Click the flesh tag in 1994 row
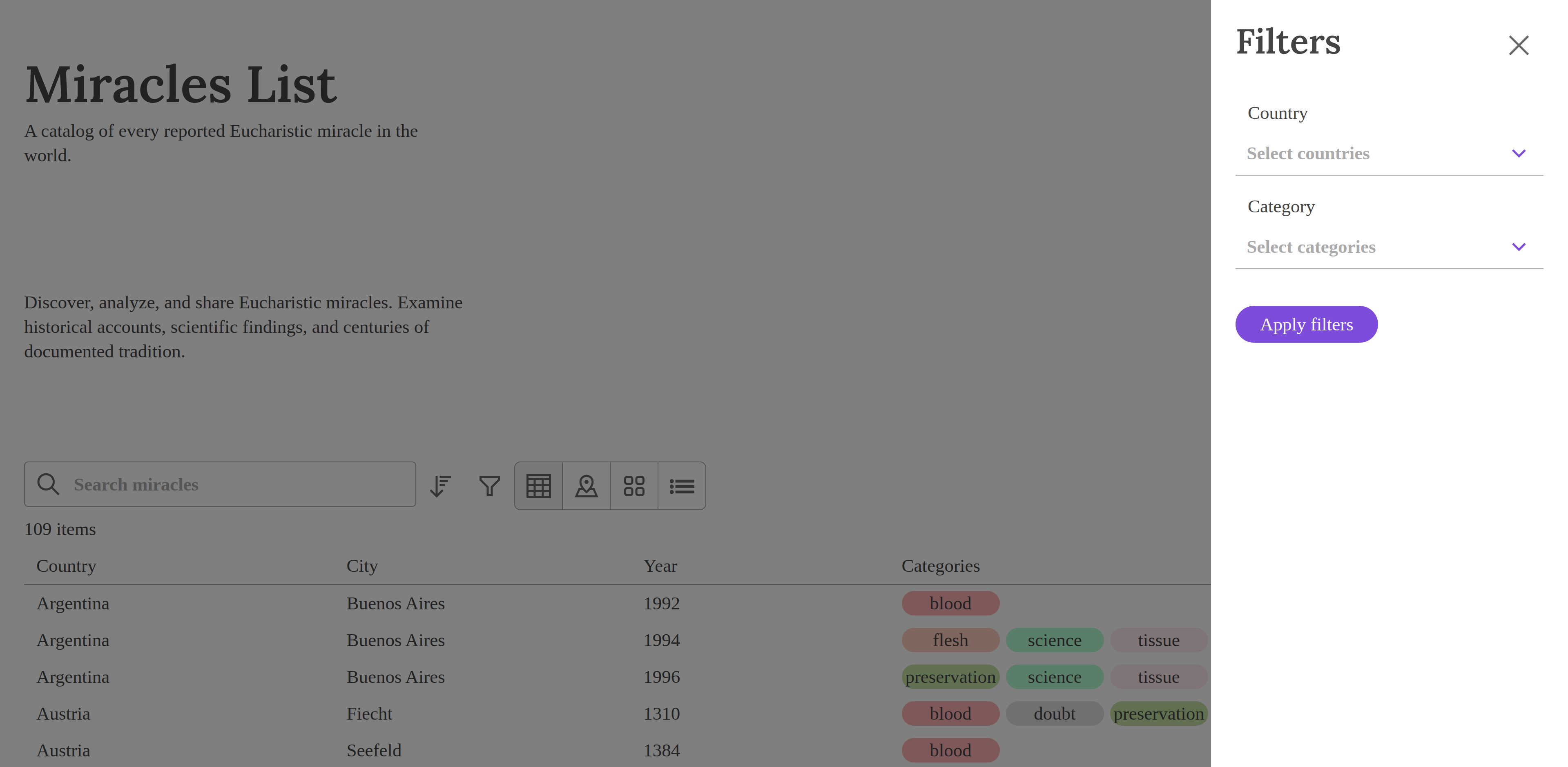The image size is (1568, 767). pyautogui.click(x=950, y=640)
